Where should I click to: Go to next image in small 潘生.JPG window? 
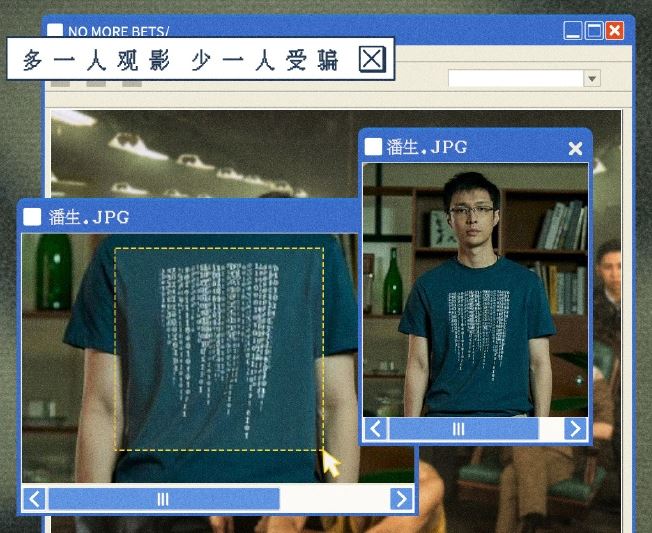click(575, 429)
